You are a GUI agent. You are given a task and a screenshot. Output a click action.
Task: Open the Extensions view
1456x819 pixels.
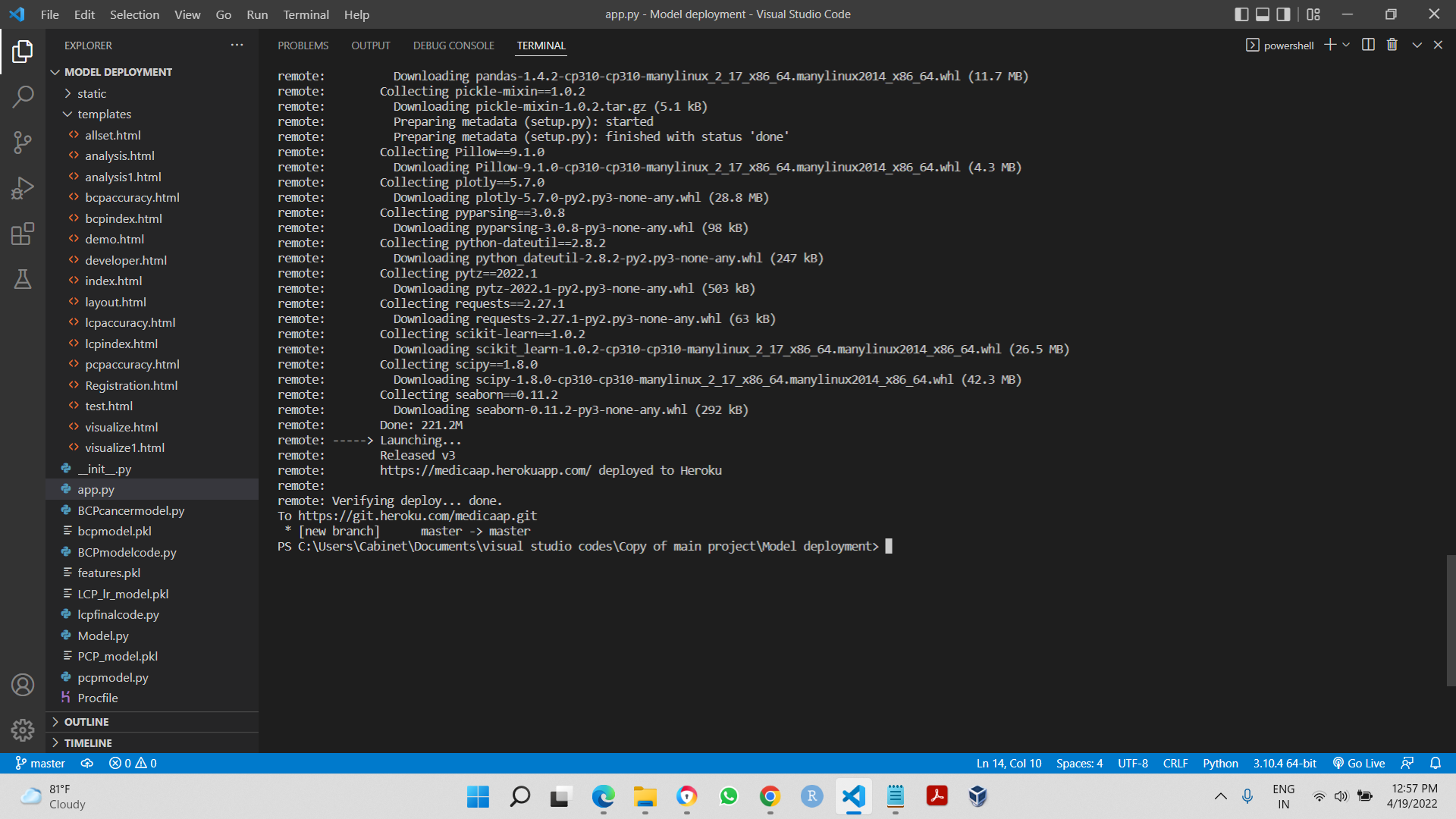coord(24,233)
